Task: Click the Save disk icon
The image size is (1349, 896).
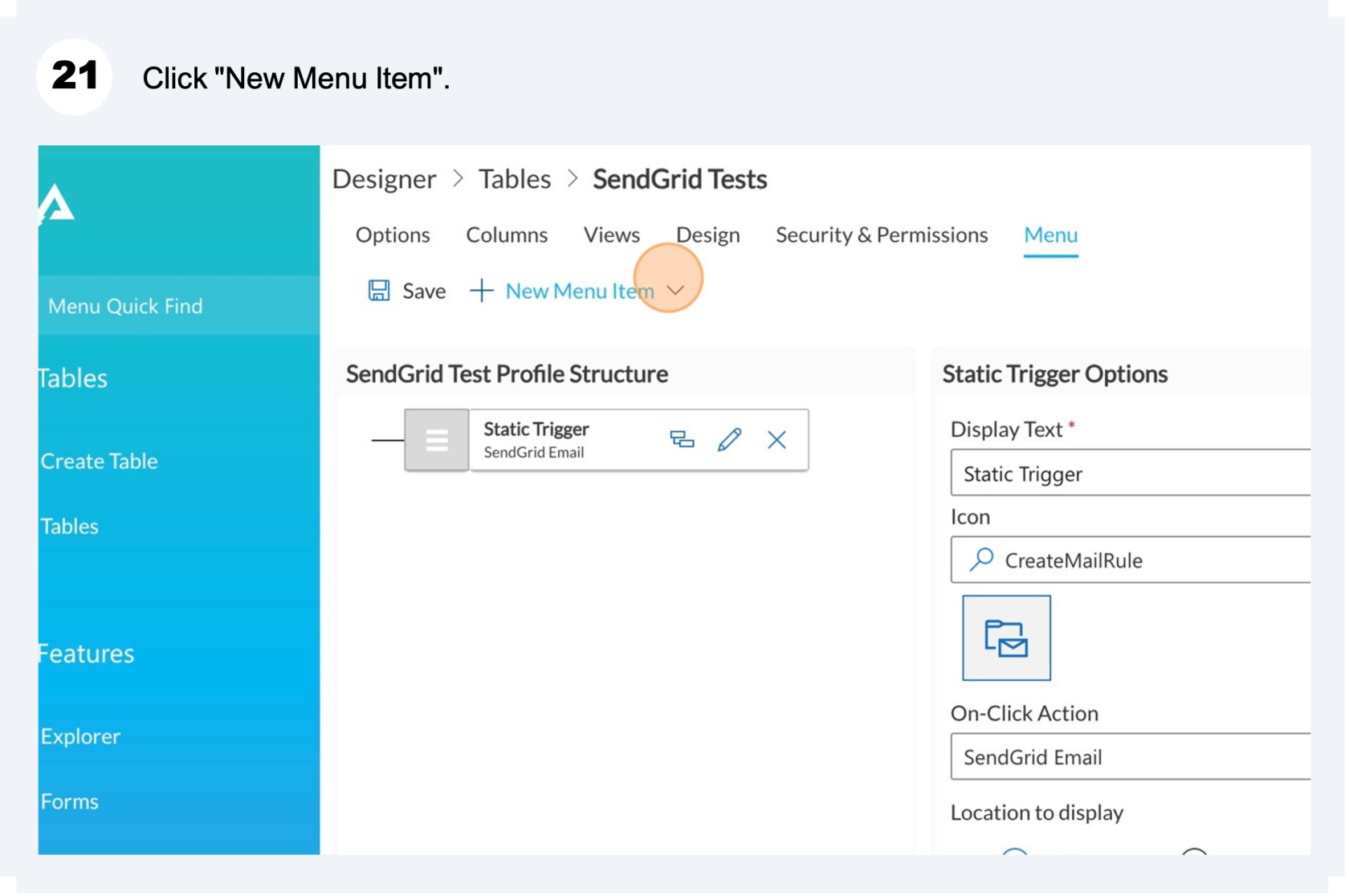Action: pyautogui.click(x=379, y=291)
